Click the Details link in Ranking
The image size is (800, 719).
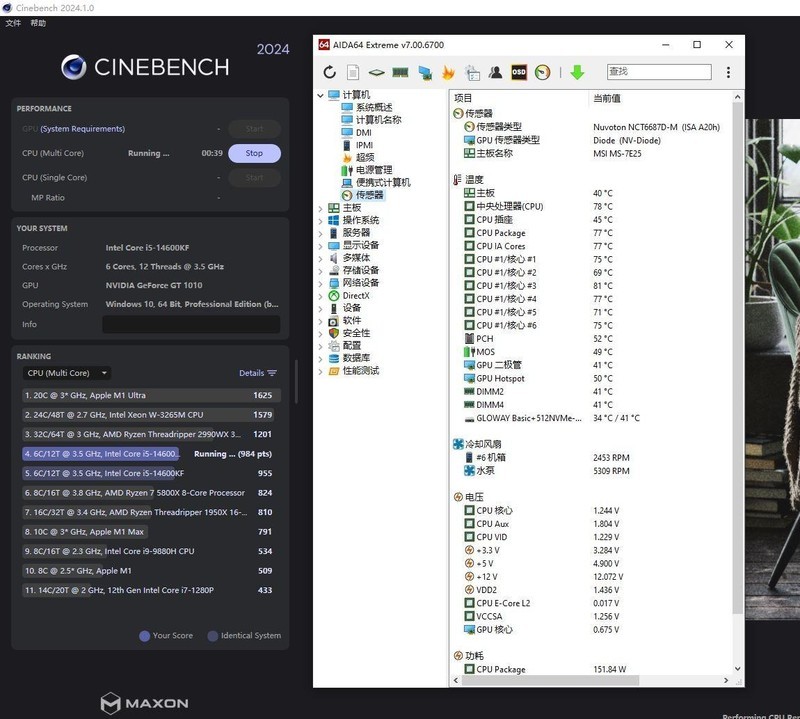coord(257,373)
